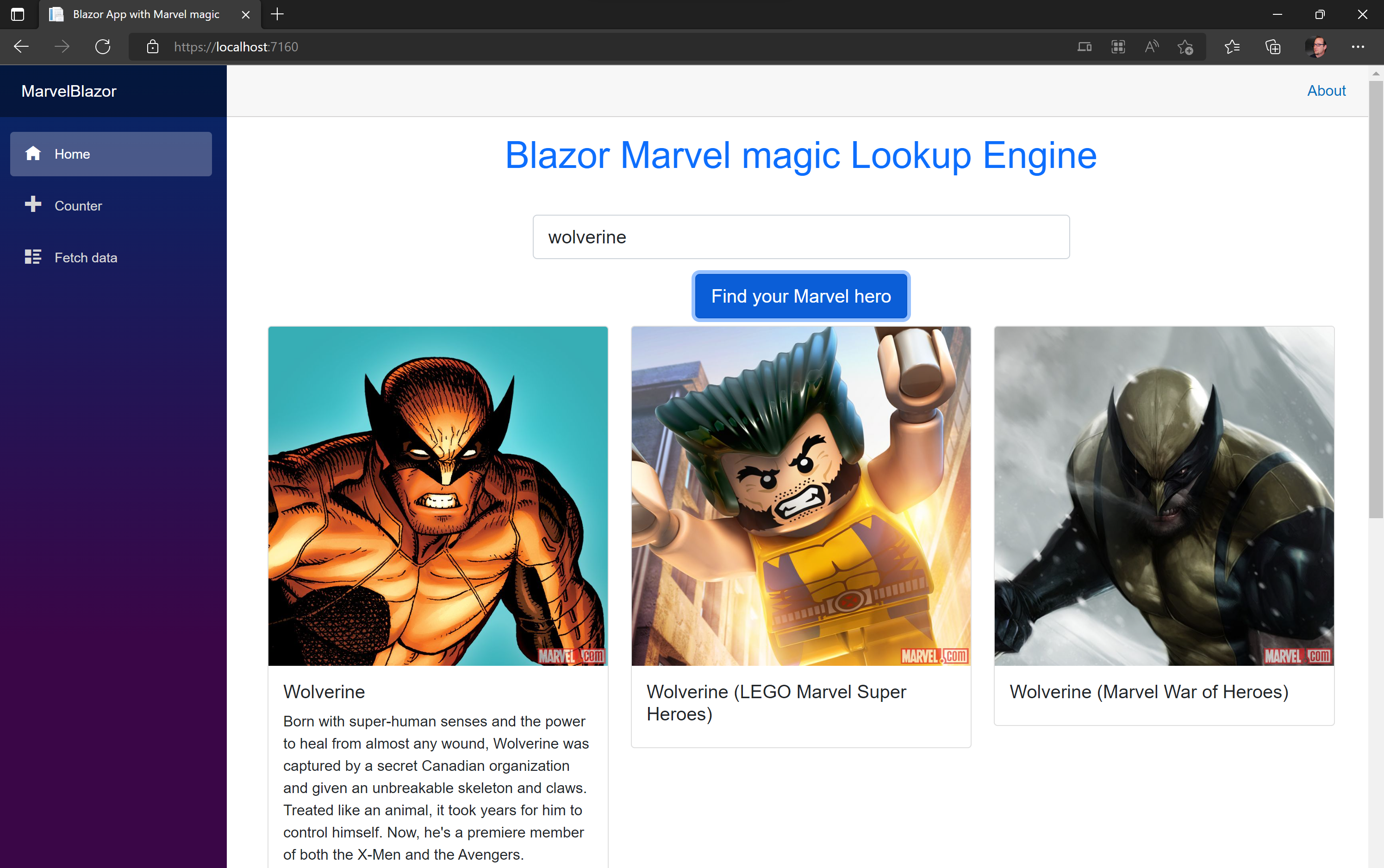Screen dimensions: 1384x868
Task: Select the Blazor App with Marvel magic tab
Action: click(x=146, y=14)
